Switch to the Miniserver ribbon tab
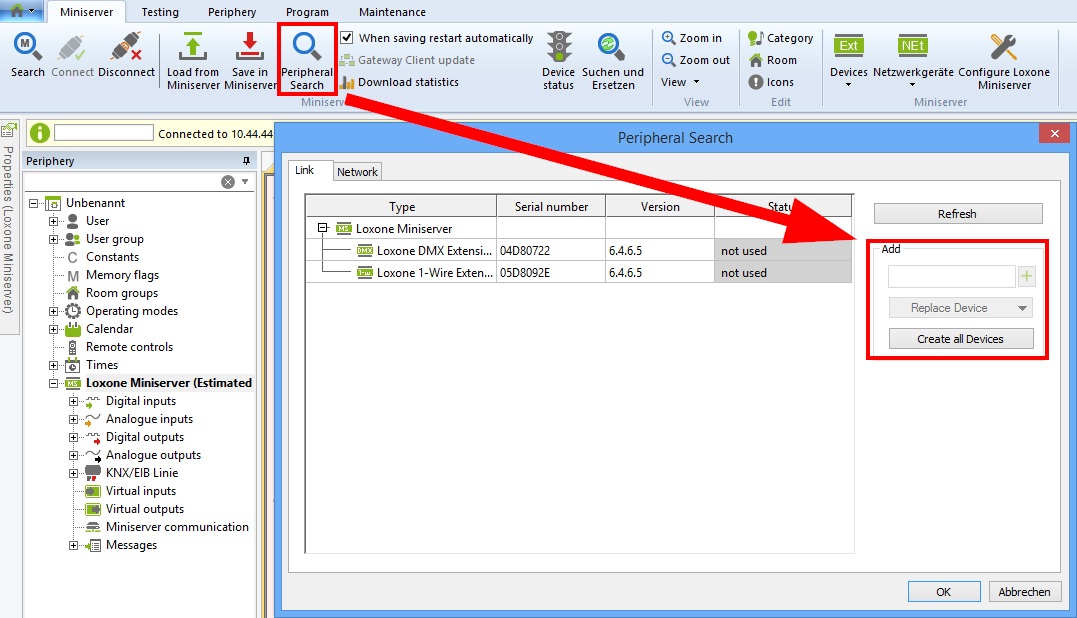This screenshot has width=1077, height=618. pos(87,12)
